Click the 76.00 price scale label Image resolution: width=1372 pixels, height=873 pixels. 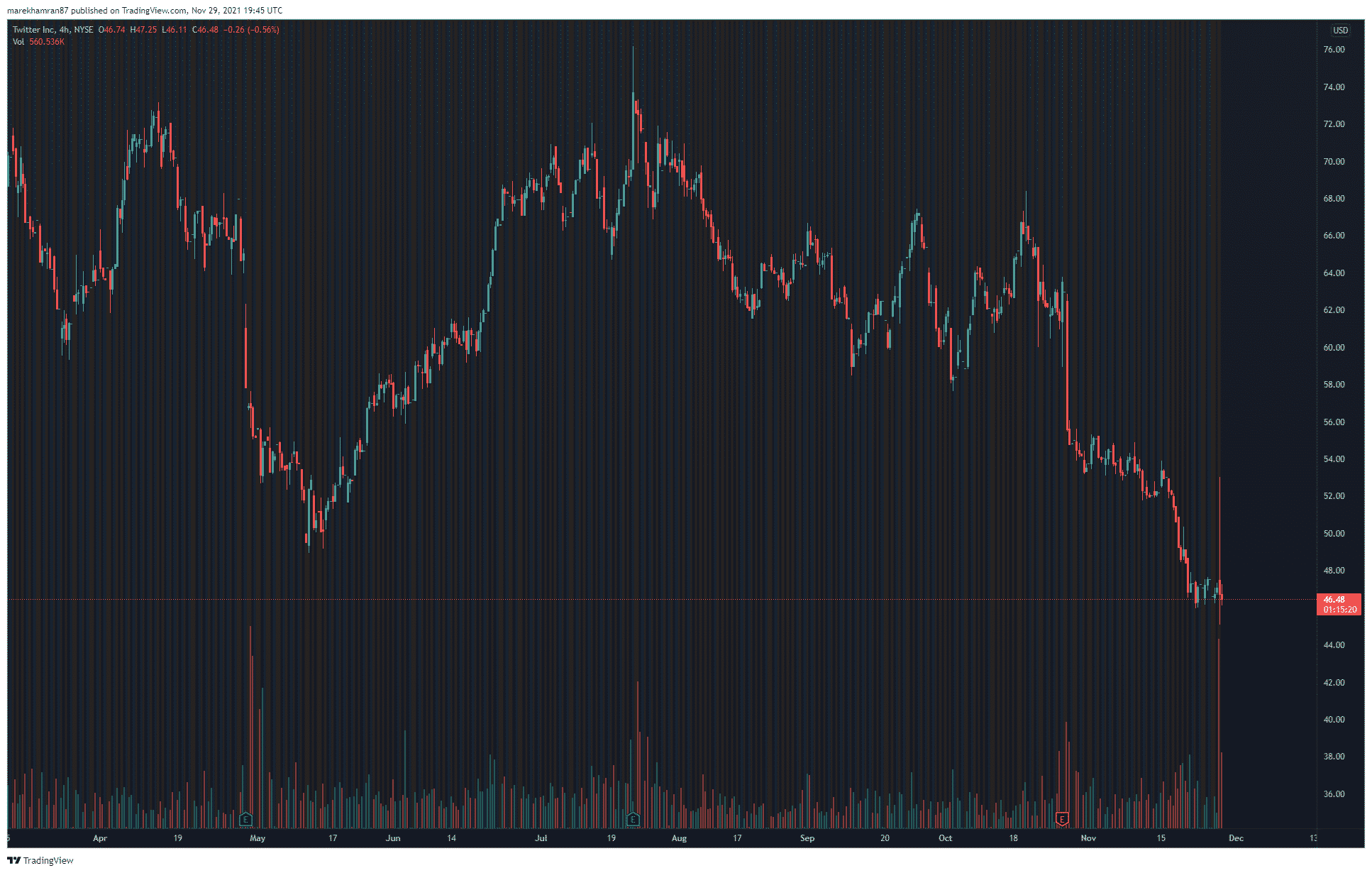click(x=1334, y=50)
